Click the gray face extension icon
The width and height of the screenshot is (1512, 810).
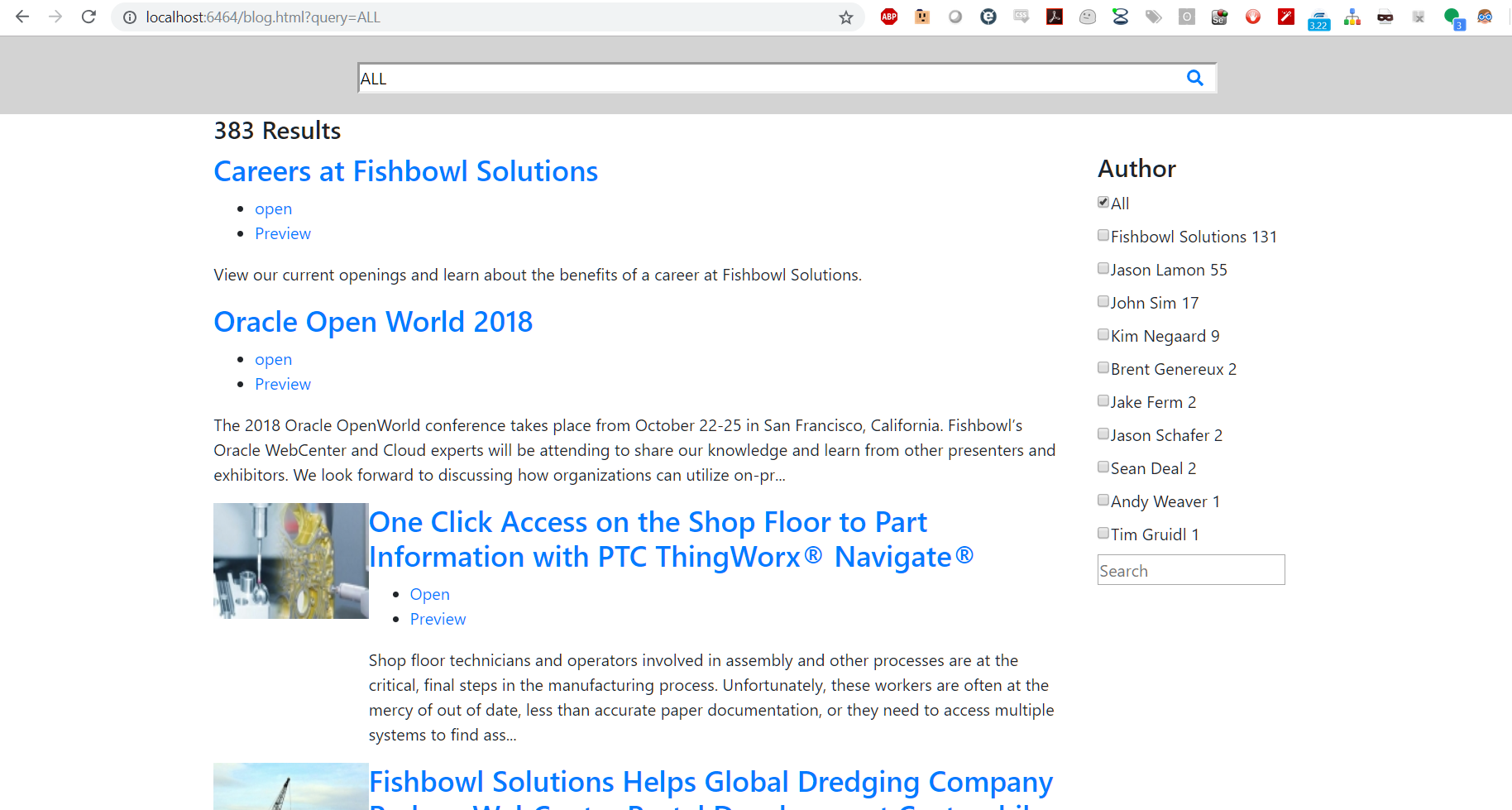pos(1088,17)
